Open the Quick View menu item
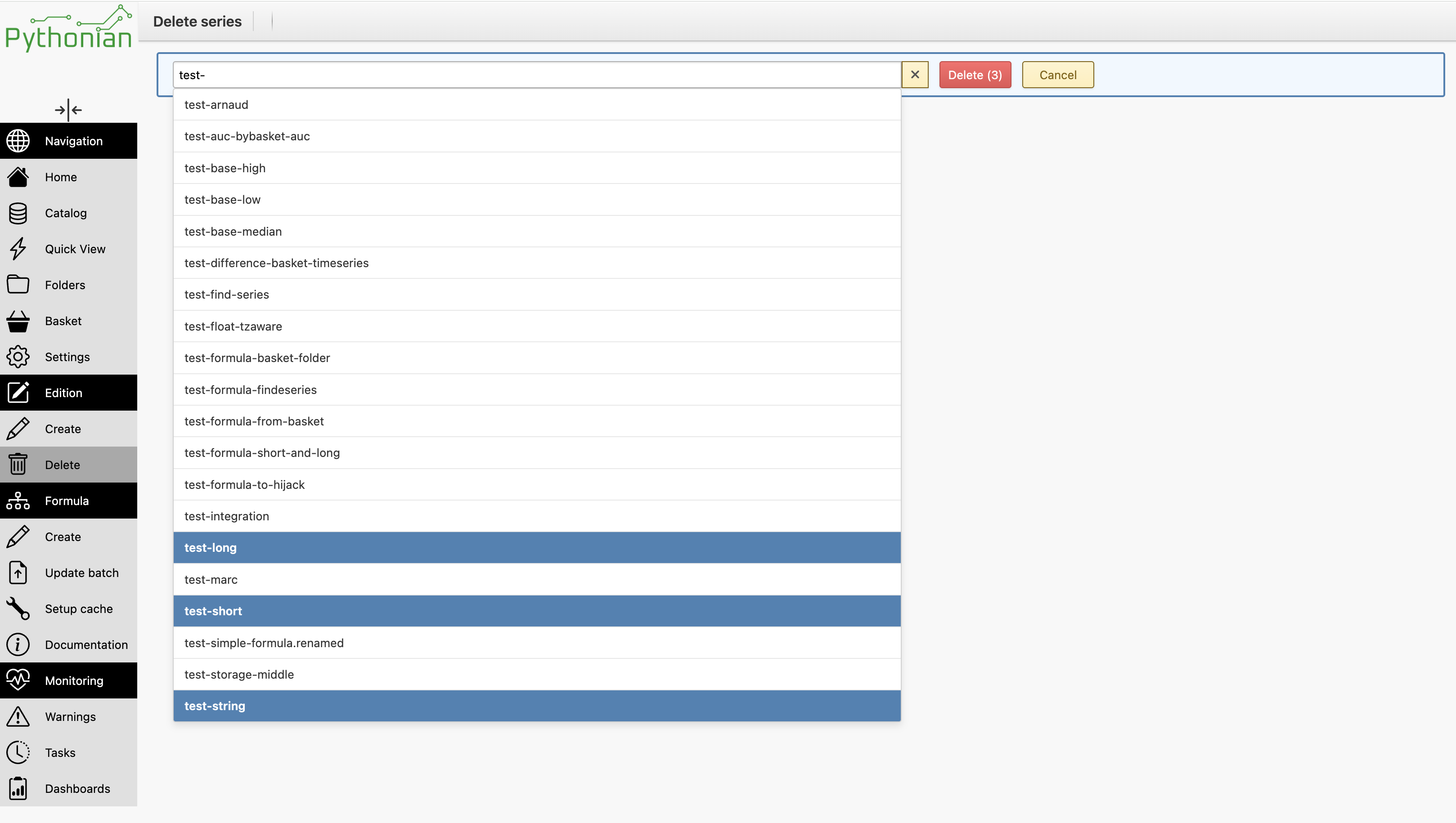Image resolution: width=1456 pixels, height=823 pixels. click(x=68, y=249)
